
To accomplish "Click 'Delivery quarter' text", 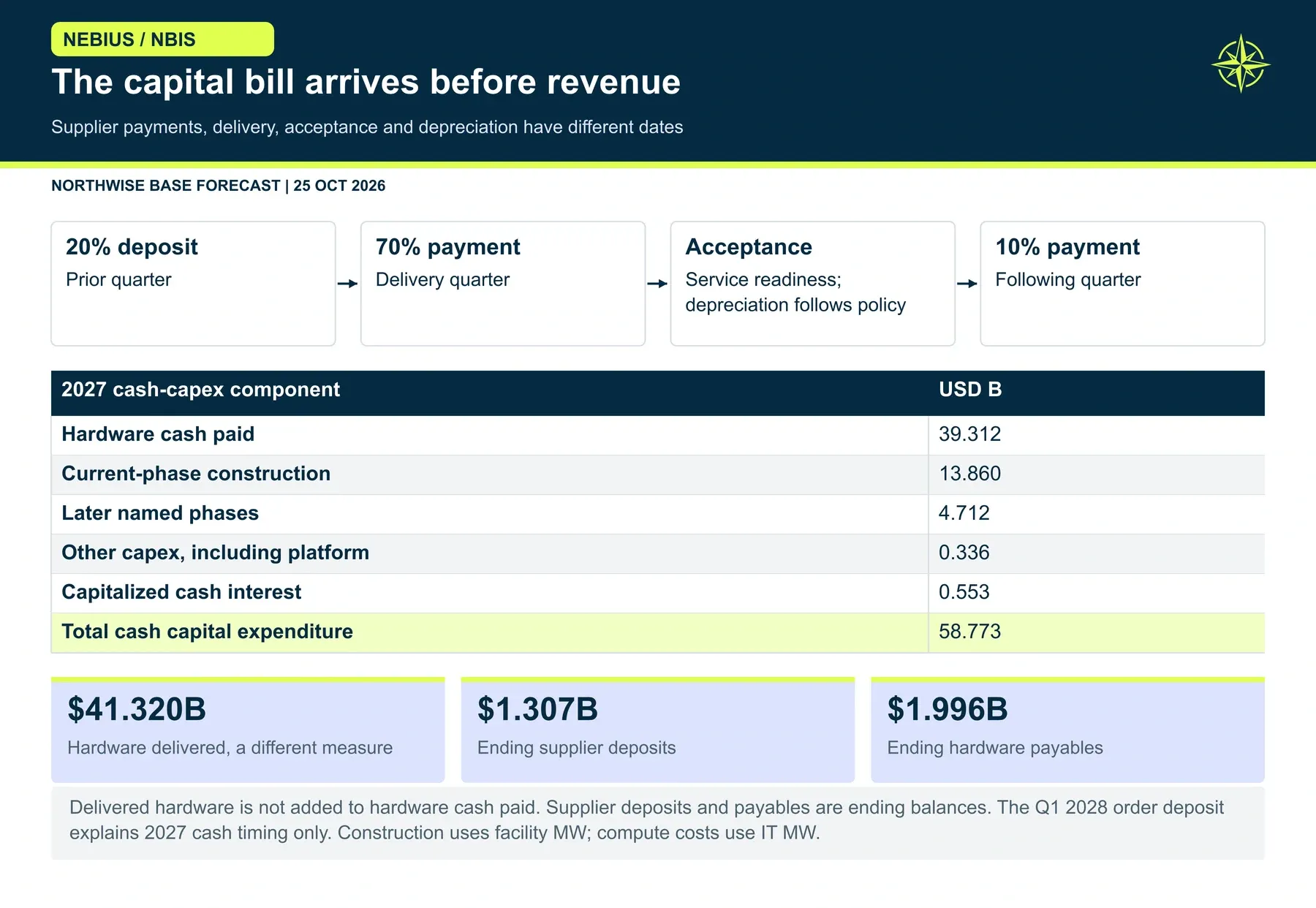I will point(442,280).
